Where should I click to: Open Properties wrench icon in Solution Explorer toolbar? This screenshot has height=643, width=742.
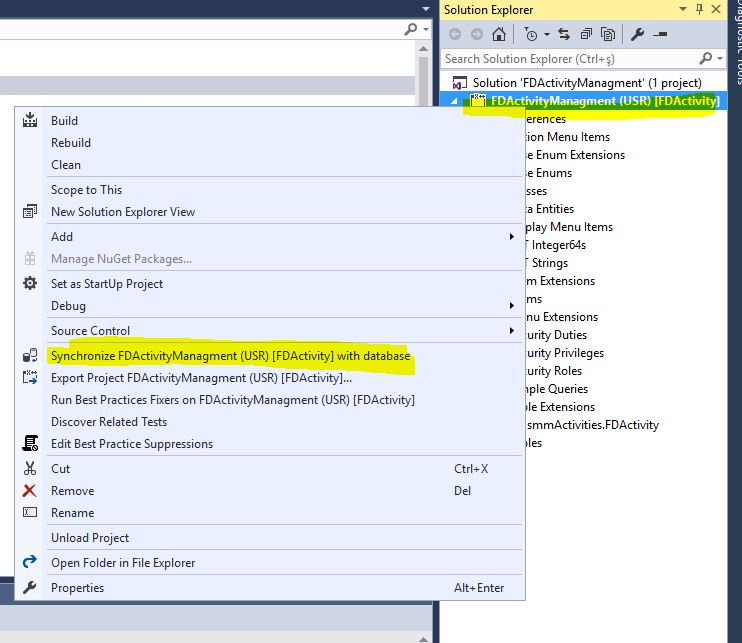point(637,34)
